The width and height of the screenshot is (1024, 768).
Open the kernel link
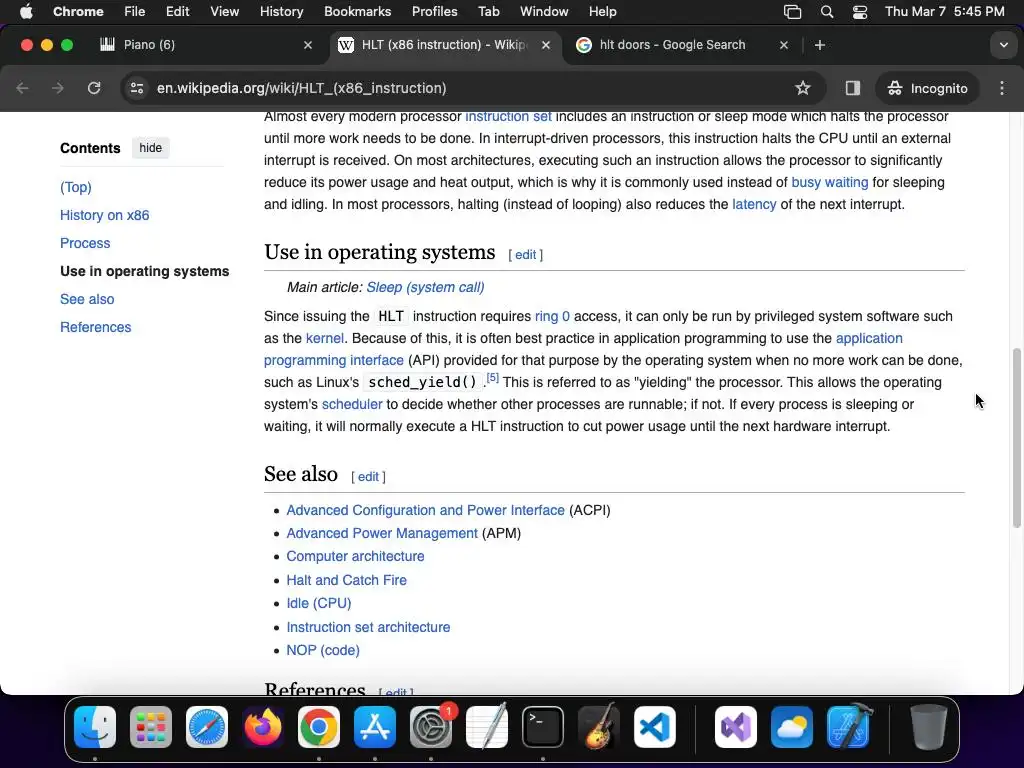coord(325,339)
